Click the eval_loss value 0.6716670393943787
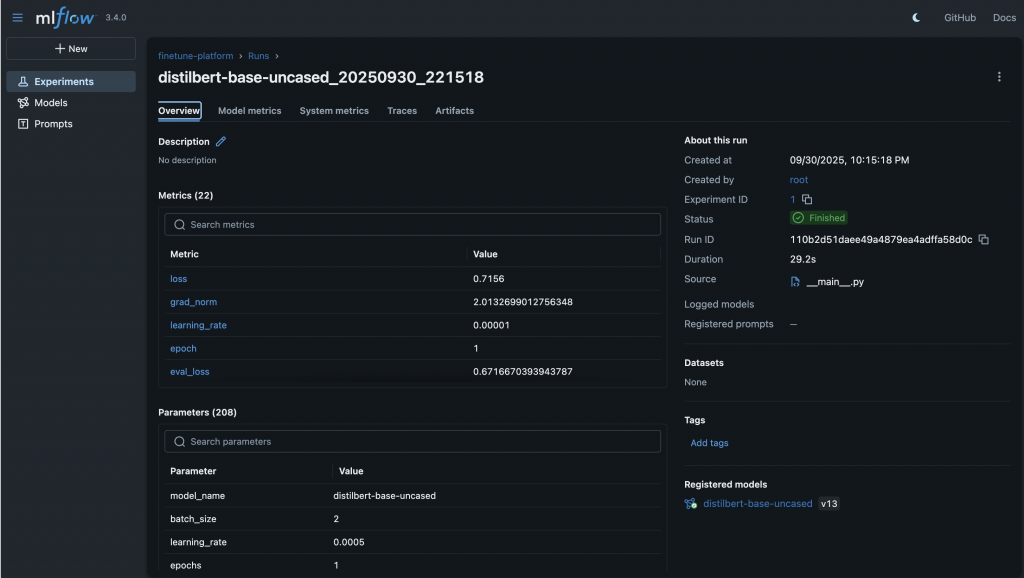This screenshot has width=1024, height=578. (x=522, y=372)
